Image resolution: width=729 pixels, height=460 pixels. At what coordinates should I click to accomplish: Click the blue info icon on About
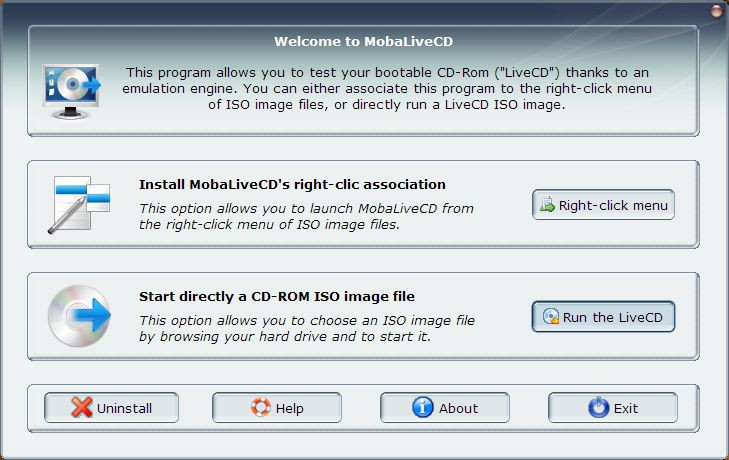(x=423, y=407)
